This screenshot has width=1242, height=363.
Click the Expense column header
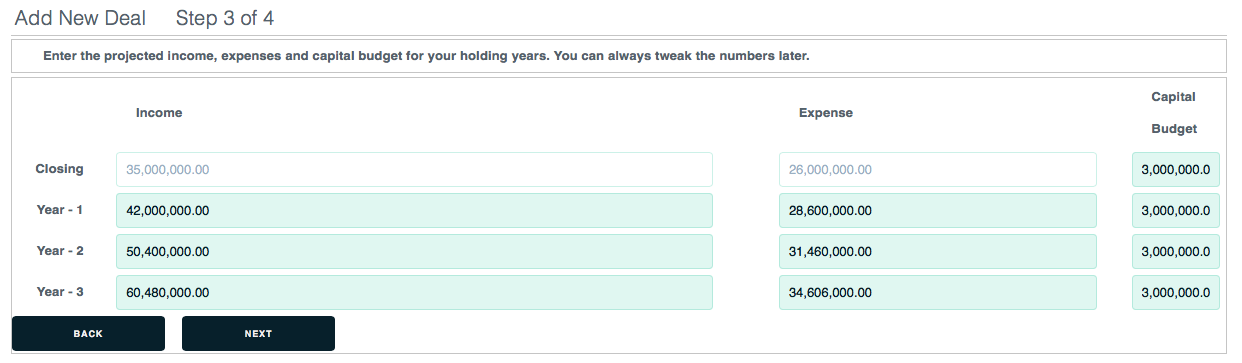[x=826, y=113]
